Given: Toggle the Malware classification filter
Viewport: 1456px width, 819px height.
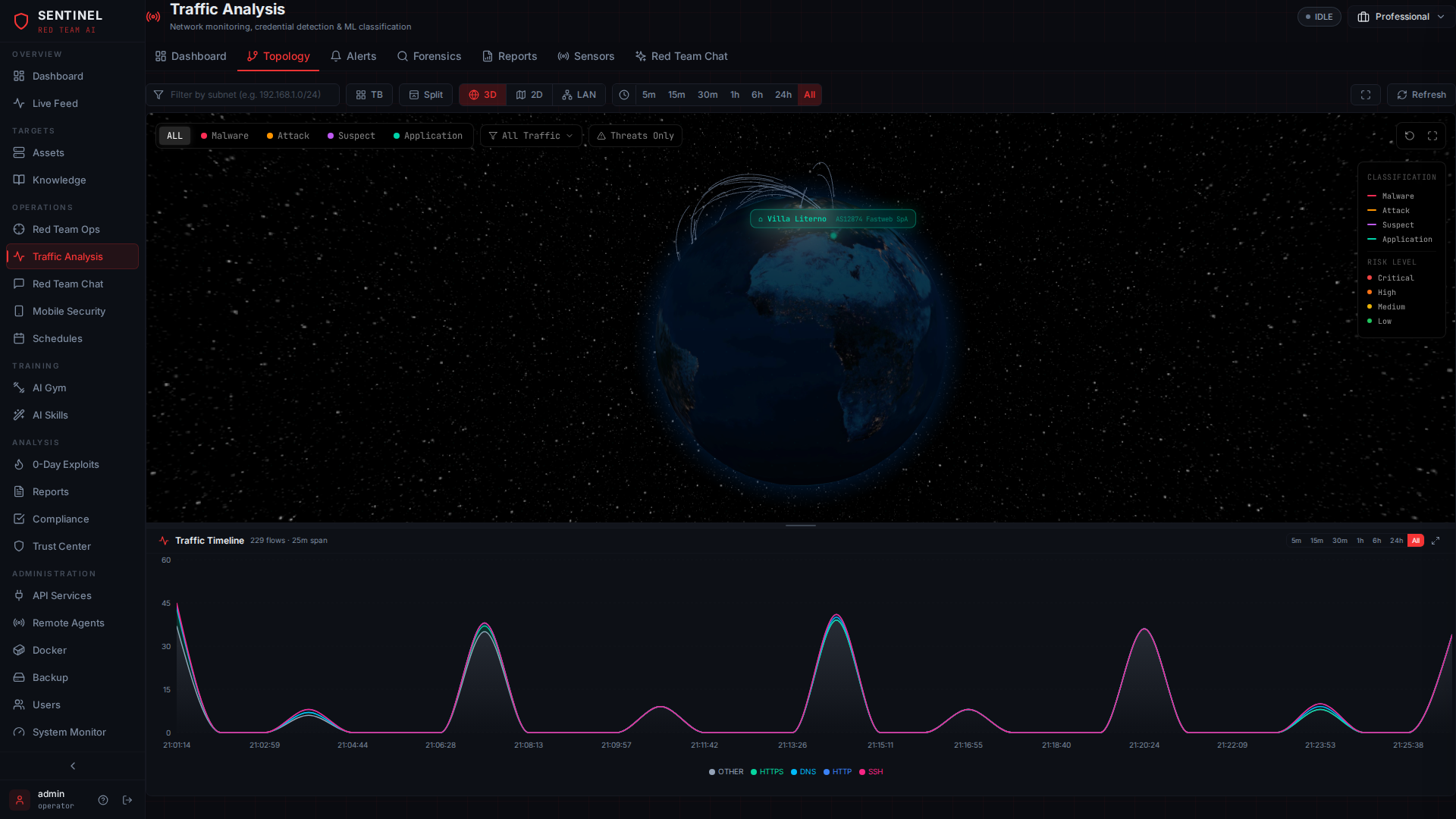Looking at the screenshot, I should click(x=224, y=136).
